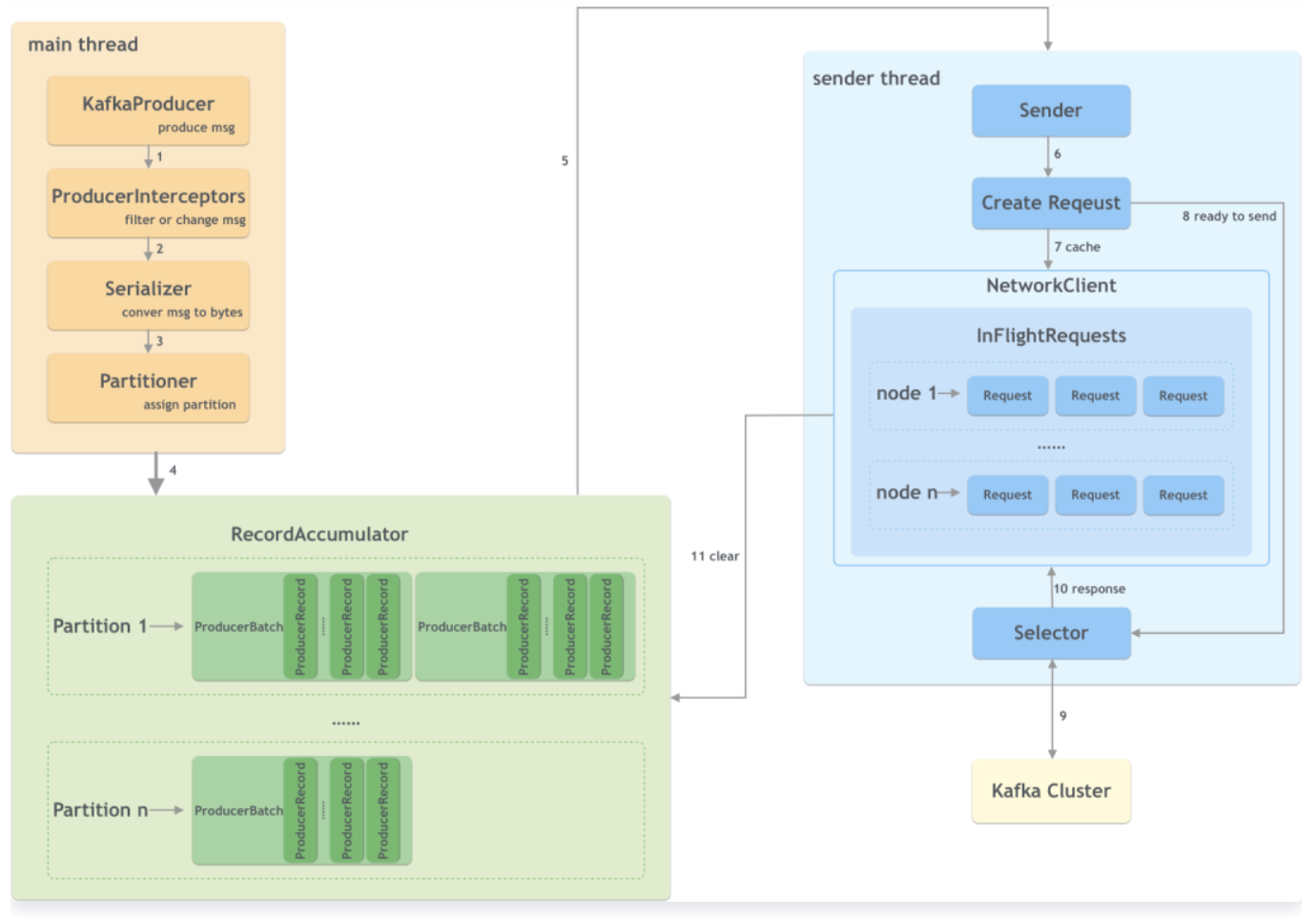Click the "sender thread" label
Image resolution: width=1316 pixels, height=917 pixels.
point(876,79)
